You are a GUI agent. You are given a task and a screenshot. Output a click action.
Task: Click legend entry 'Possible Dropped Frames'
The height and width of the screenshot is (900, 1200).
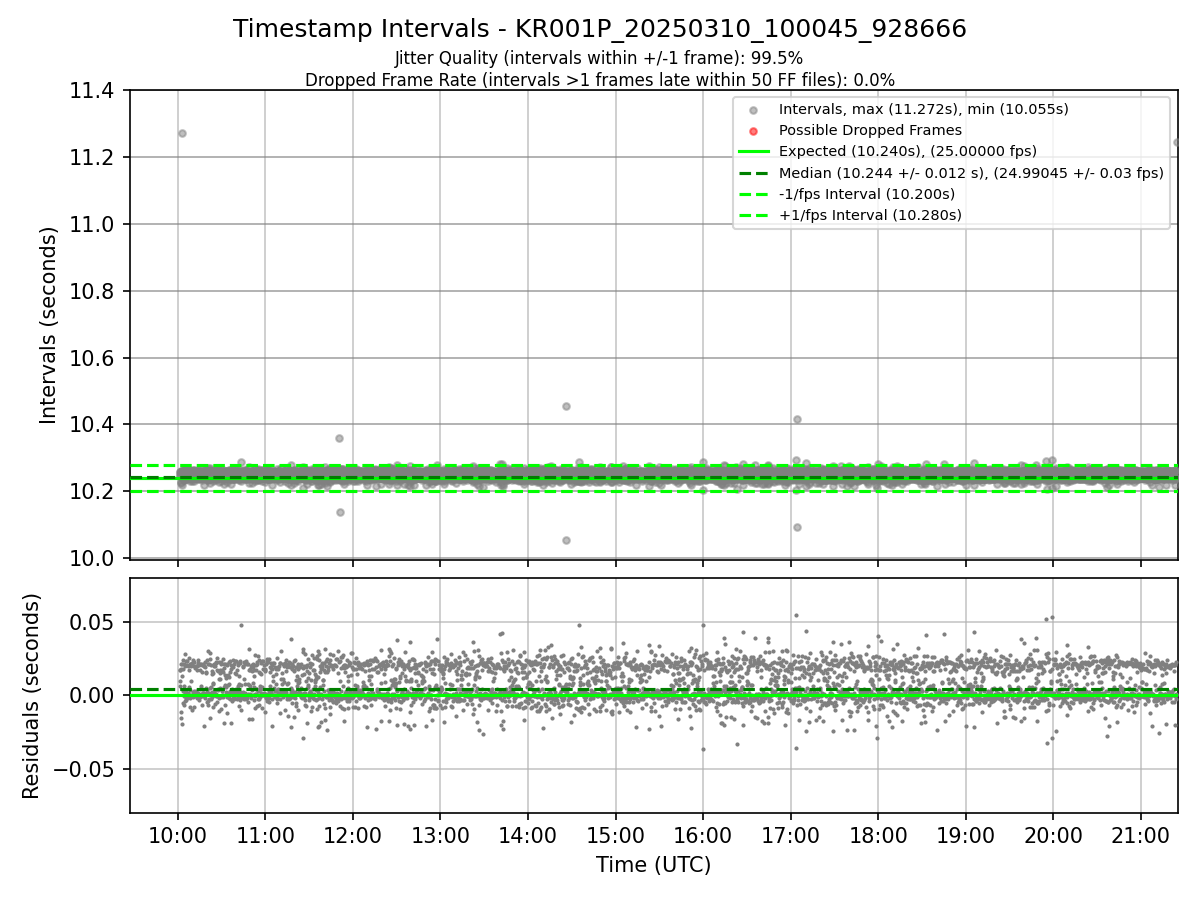[870, 130]
